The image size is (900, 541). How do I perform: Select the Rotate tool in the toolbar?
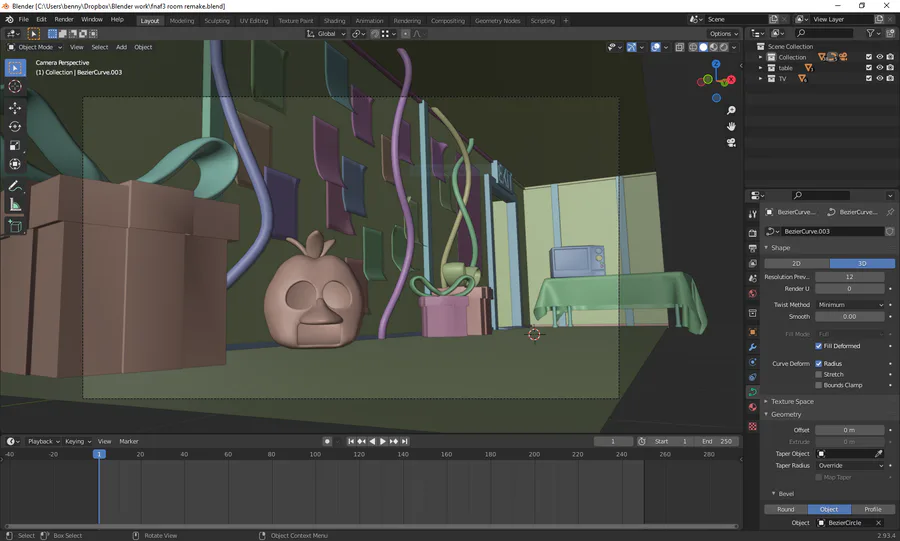point(15,126)
